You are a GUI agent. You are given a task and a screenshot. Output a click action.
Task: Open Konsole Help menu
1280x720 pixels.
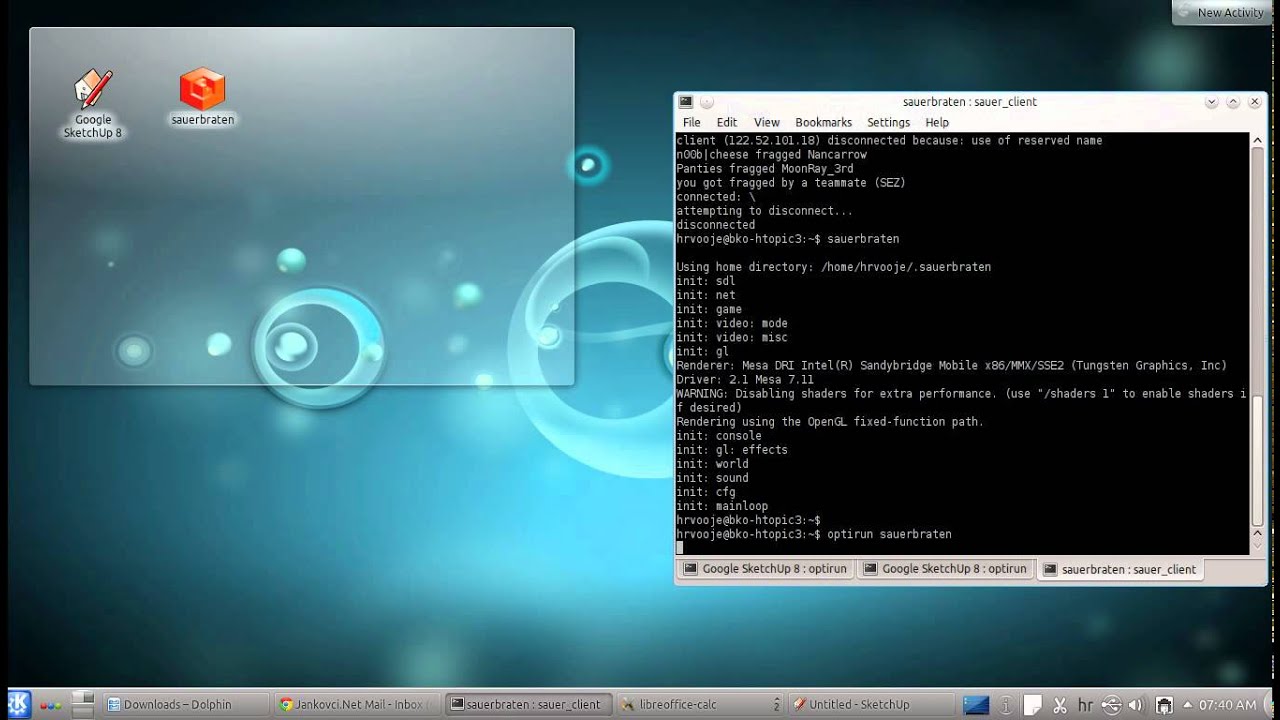(937, 122)
